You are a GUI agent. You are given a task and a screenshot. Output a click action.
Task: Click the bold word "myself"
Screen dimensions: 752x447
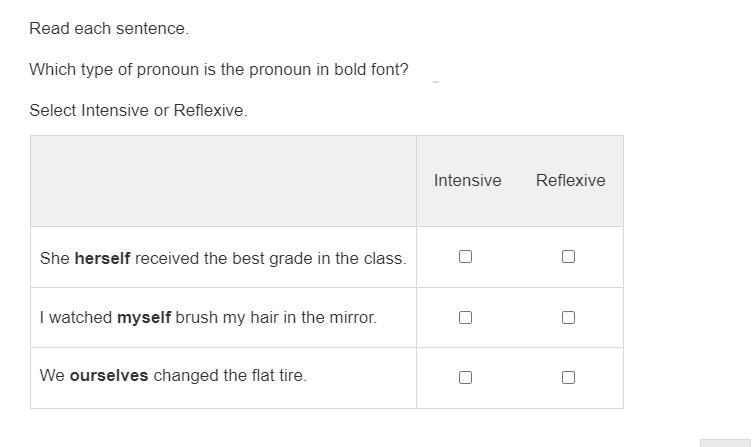point(144,318)
